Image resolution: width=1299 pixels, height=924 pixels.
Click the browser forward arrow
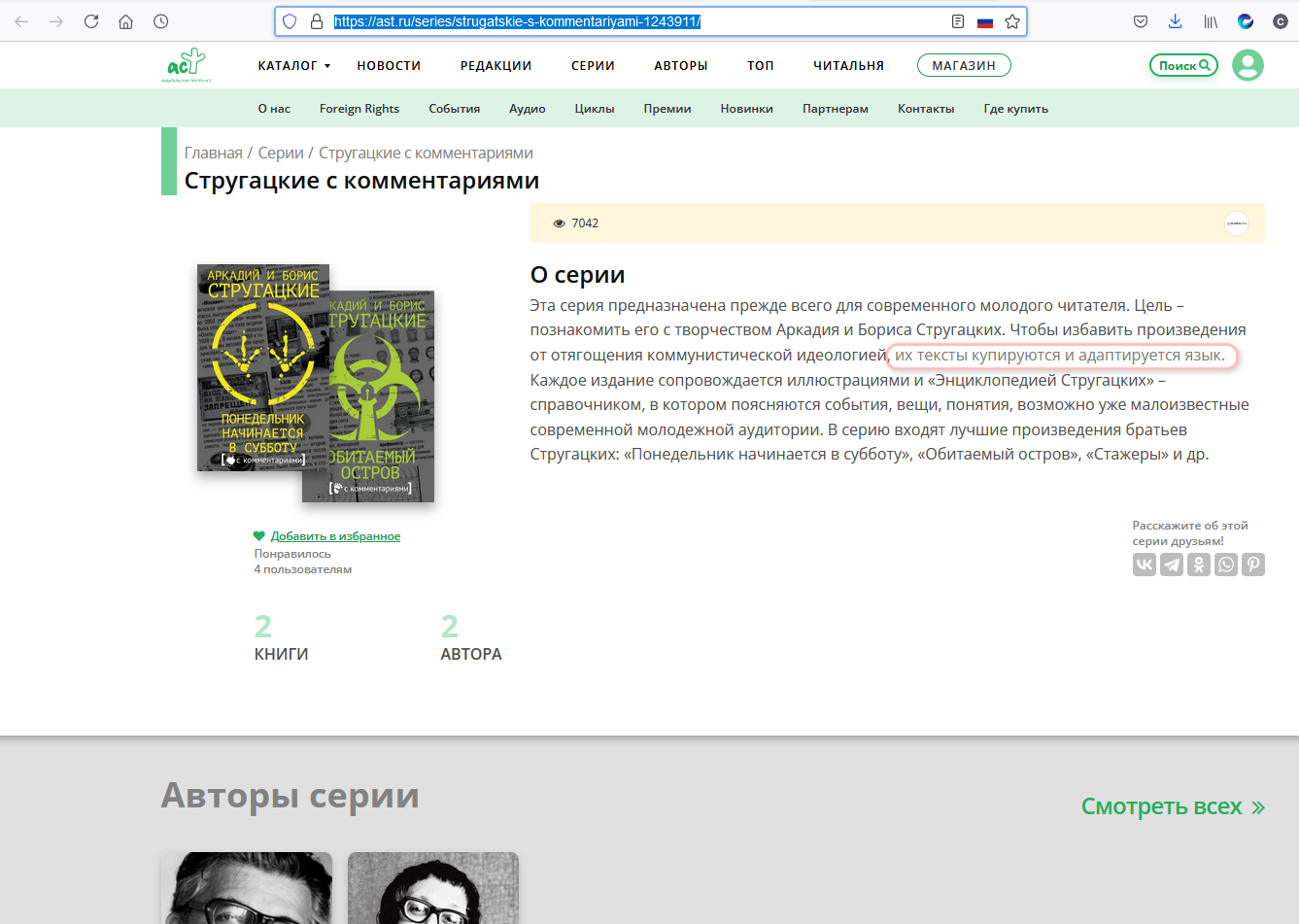pos(56,21)
